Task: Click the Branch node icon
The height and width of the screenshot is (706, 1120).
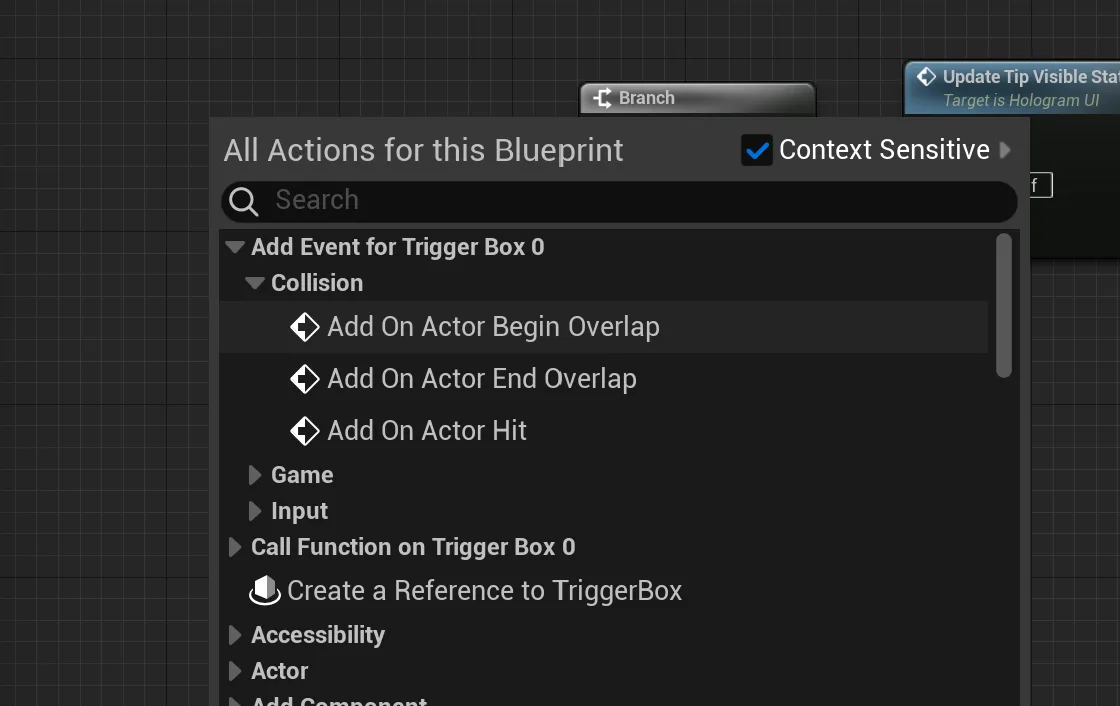Action: [x=602, y=98]
